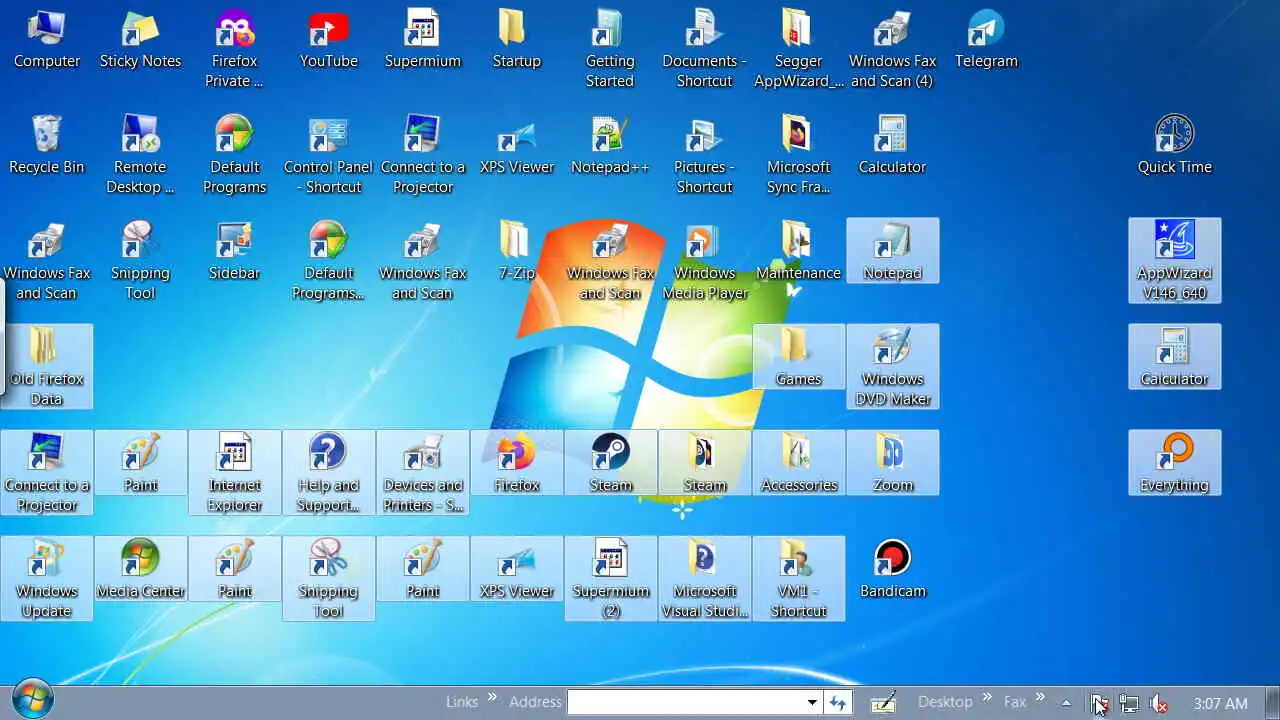This screenshot has height=720, width=1280.
Task: Expand the Links toolbar chevron
Action: 492,697
